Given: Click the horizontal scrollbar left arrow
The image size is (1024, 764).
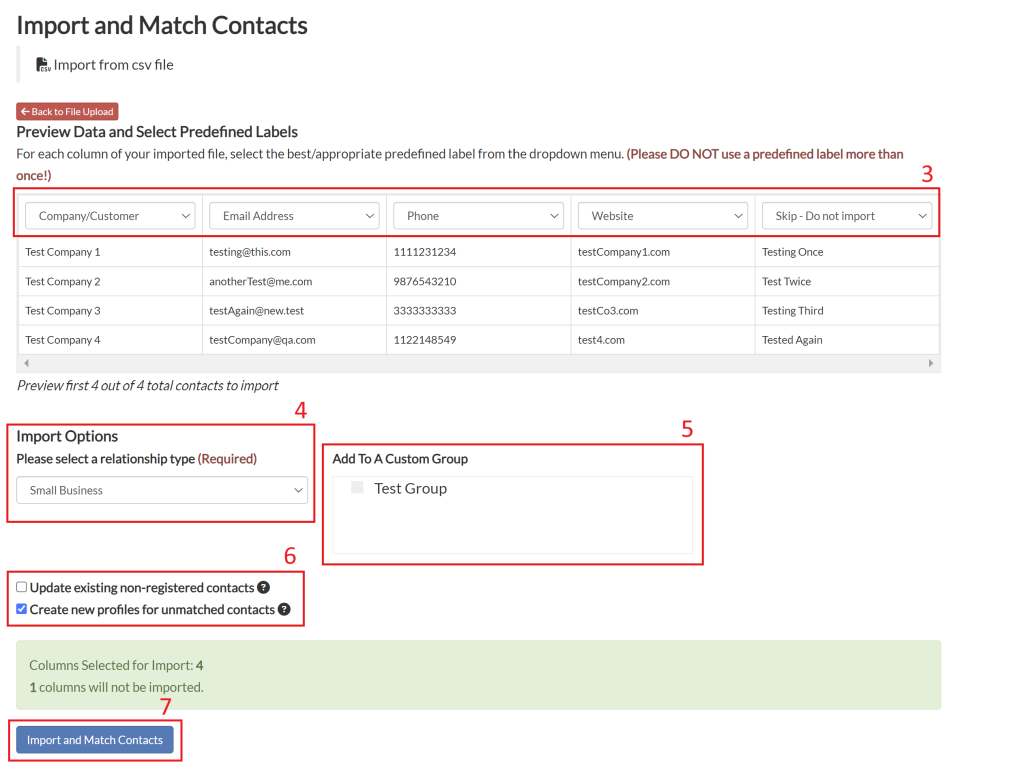Looking at the screenshot, I should coord(26,364).
